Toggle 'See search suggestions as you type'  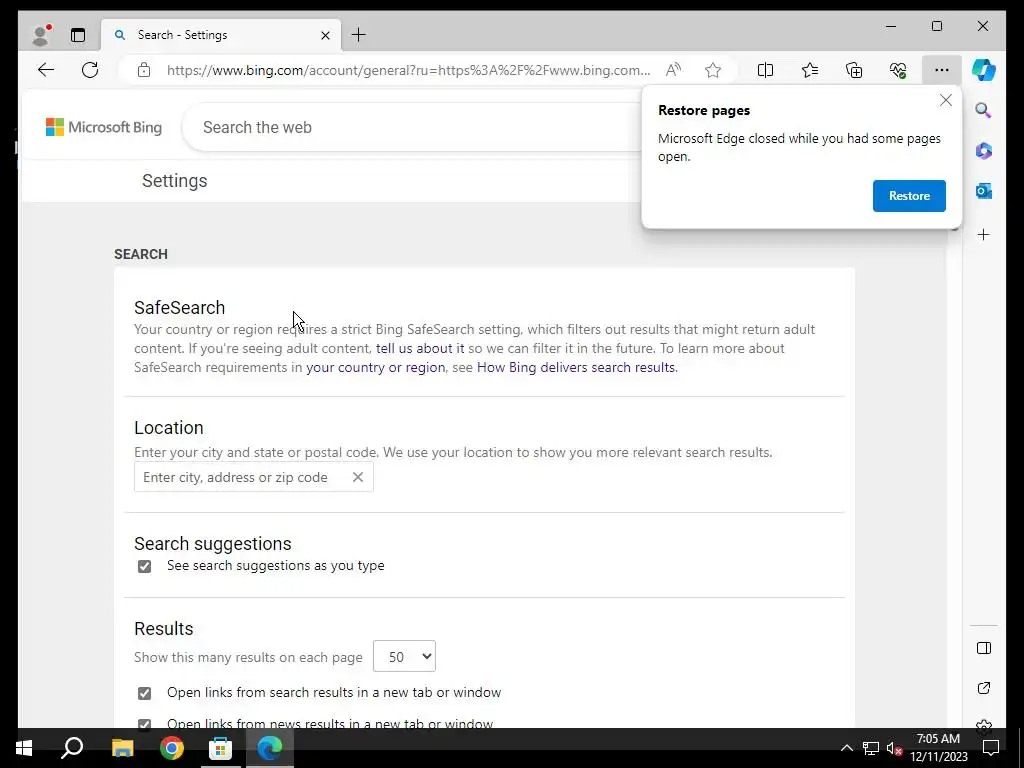(144, 566)
